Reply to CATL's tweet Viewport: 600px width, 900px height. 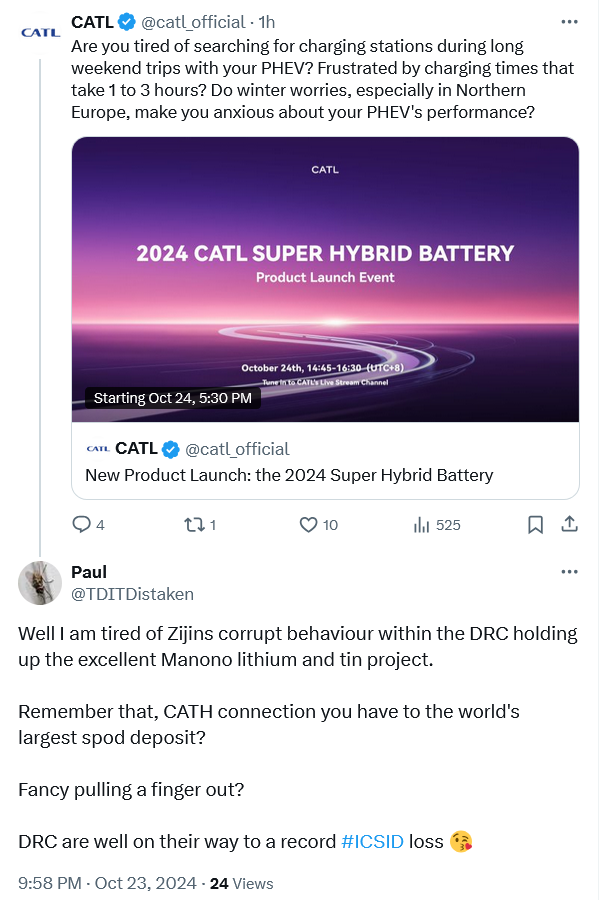82,524
